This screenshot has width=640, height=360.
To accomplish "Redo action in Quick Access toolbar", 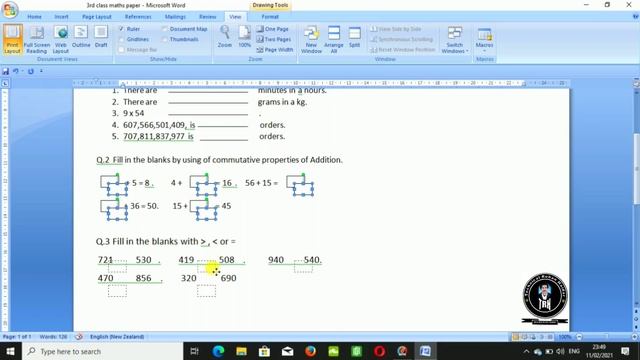I will pyautogui.click(x=31, y=71).
